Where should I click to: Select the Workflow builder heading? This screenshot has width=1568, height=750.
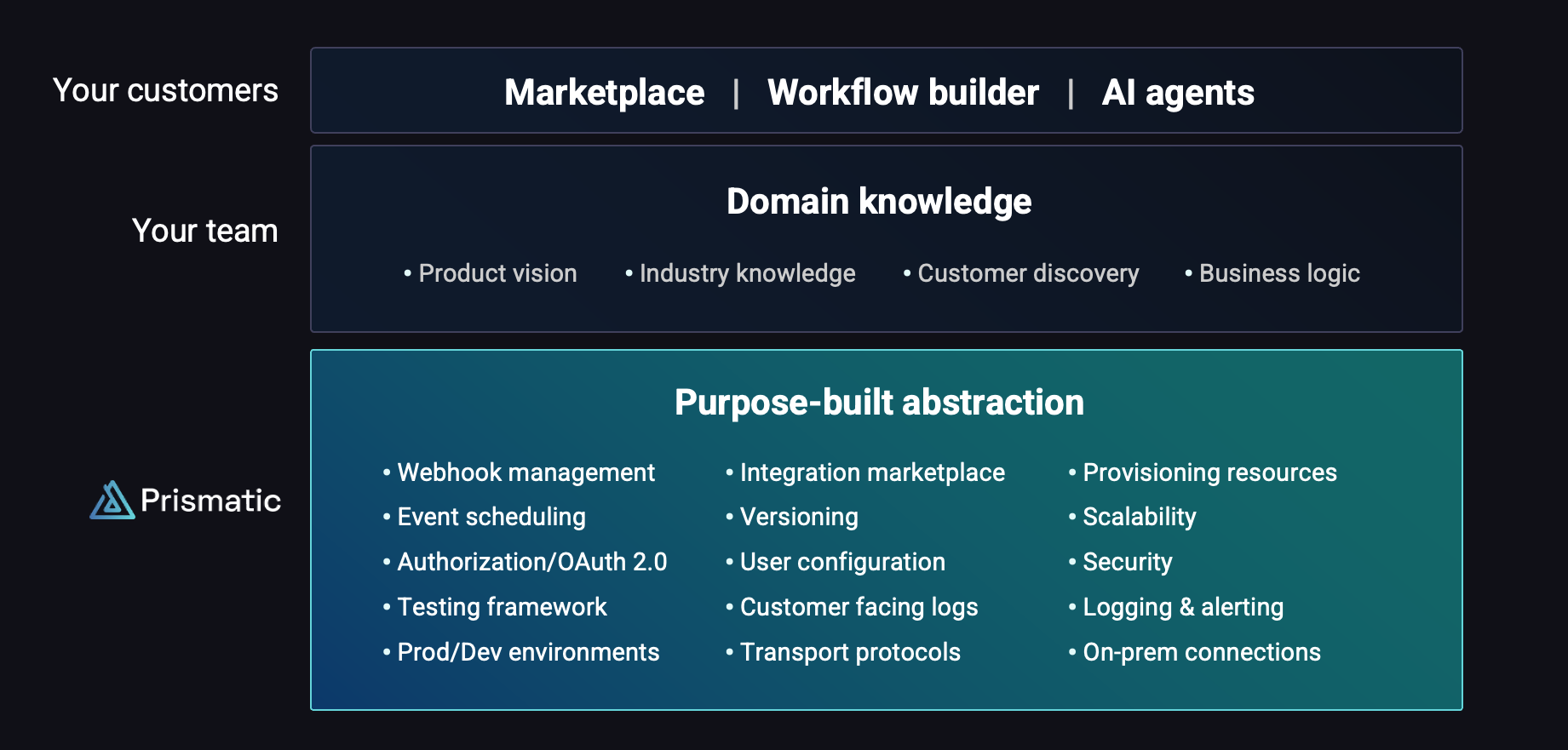(903, 92)
